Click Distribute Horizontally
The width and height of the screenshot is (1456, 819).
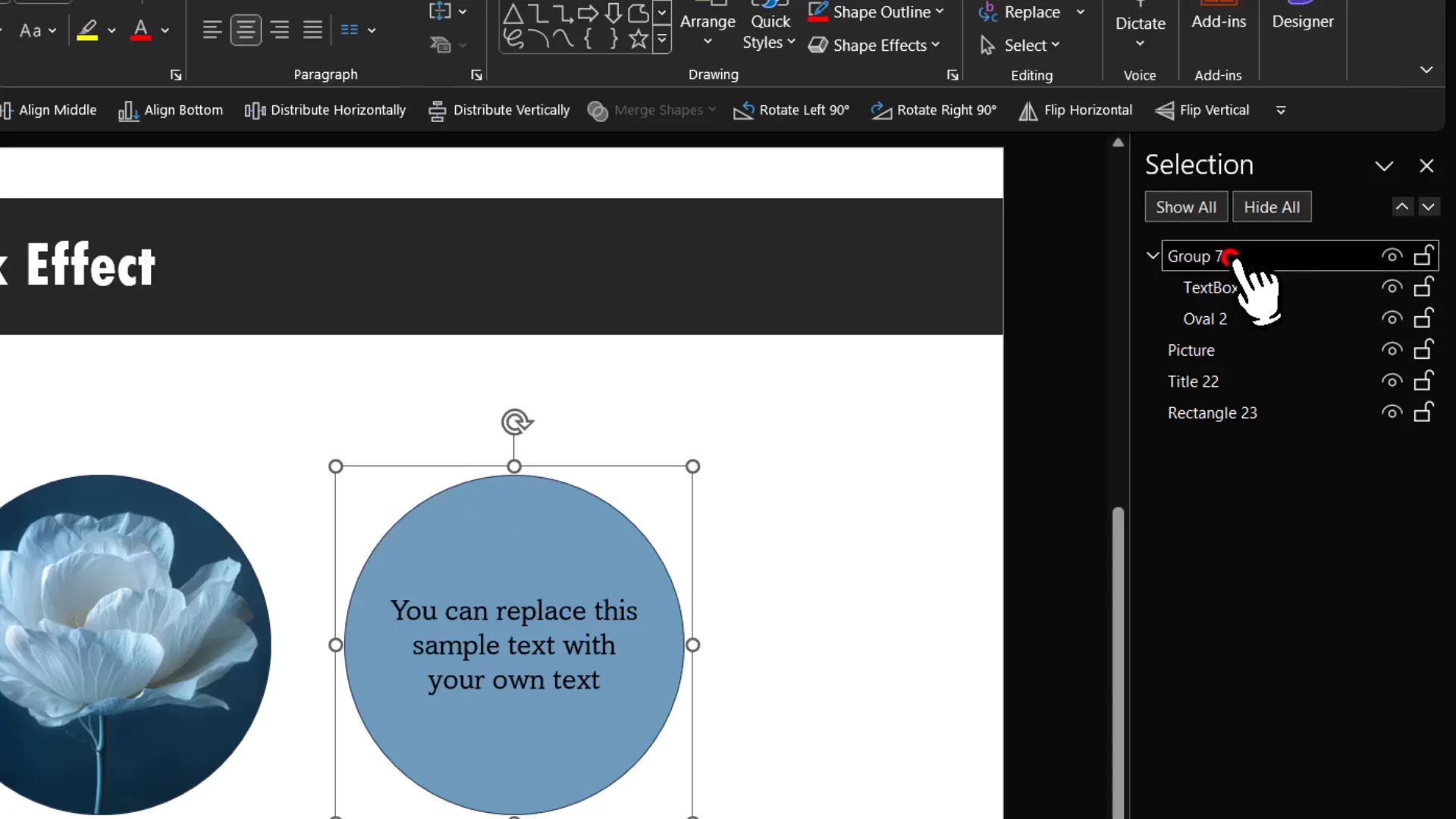pos(325,110)
